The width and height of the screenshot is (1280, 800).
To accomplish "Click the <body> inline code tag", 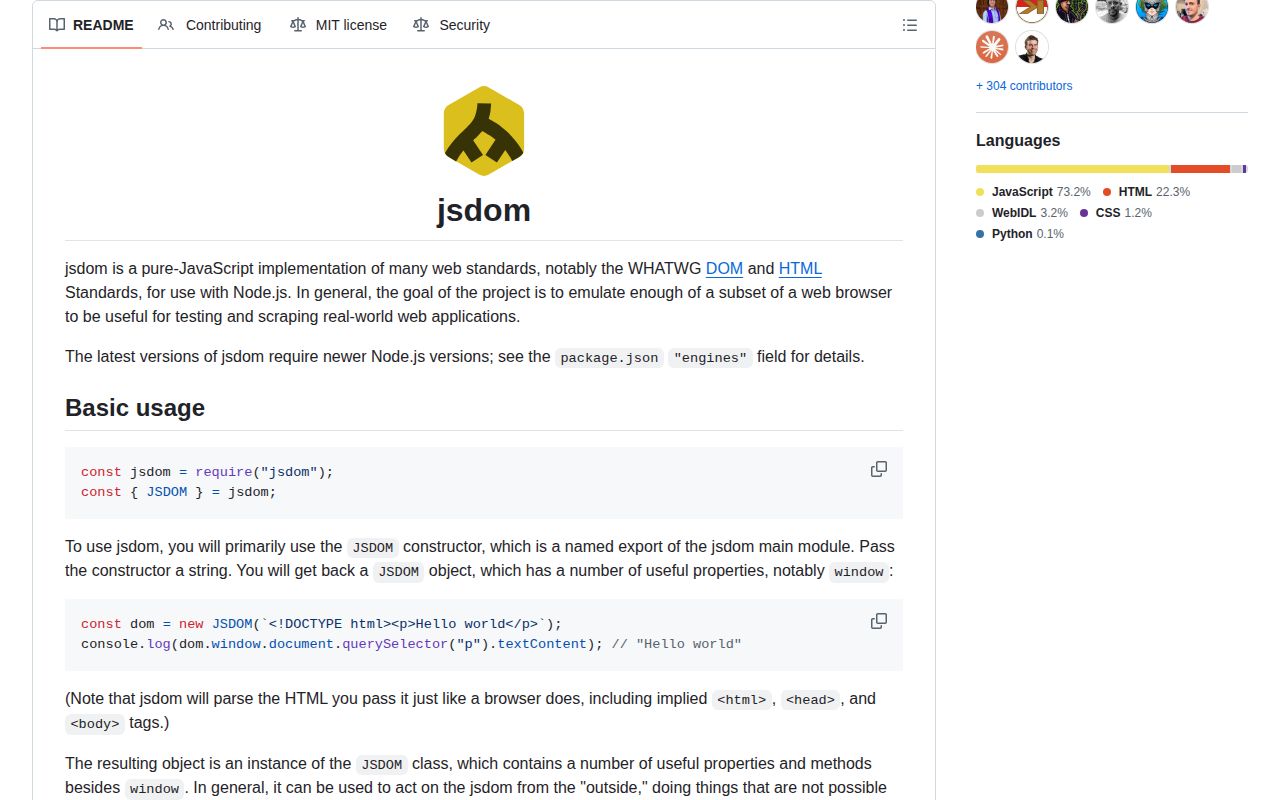I will 95,724.
